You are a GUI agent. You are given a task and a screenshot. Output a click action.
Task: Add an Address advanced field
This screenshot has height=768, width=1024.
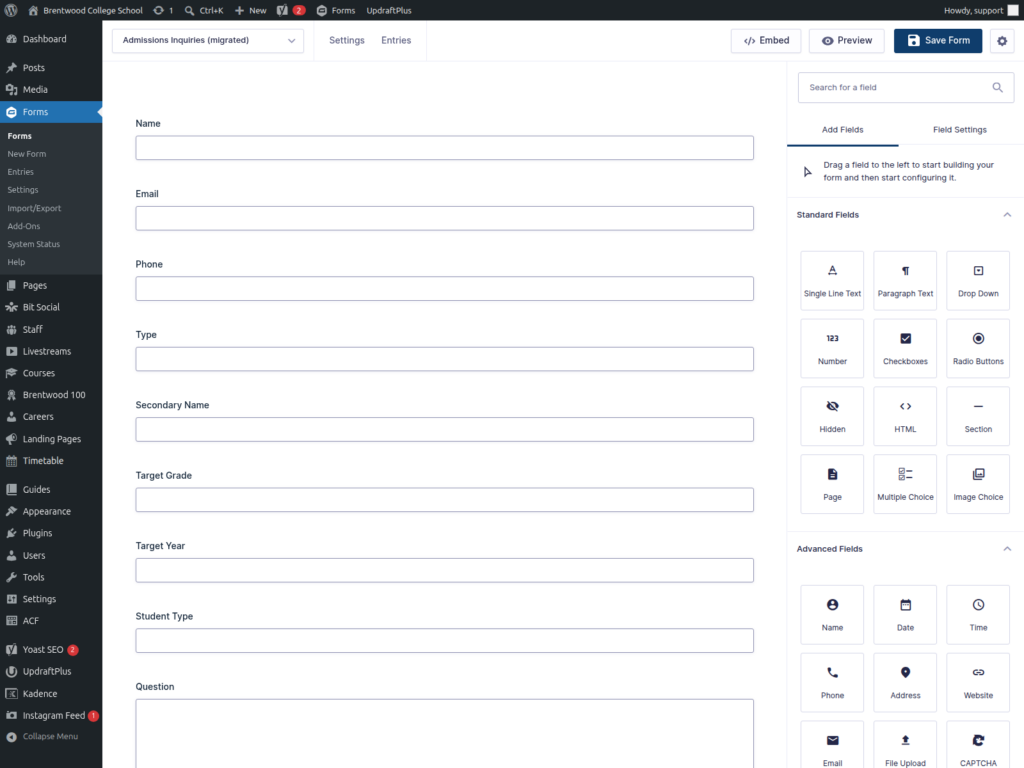pyautogui.click(x=905, y=682)
